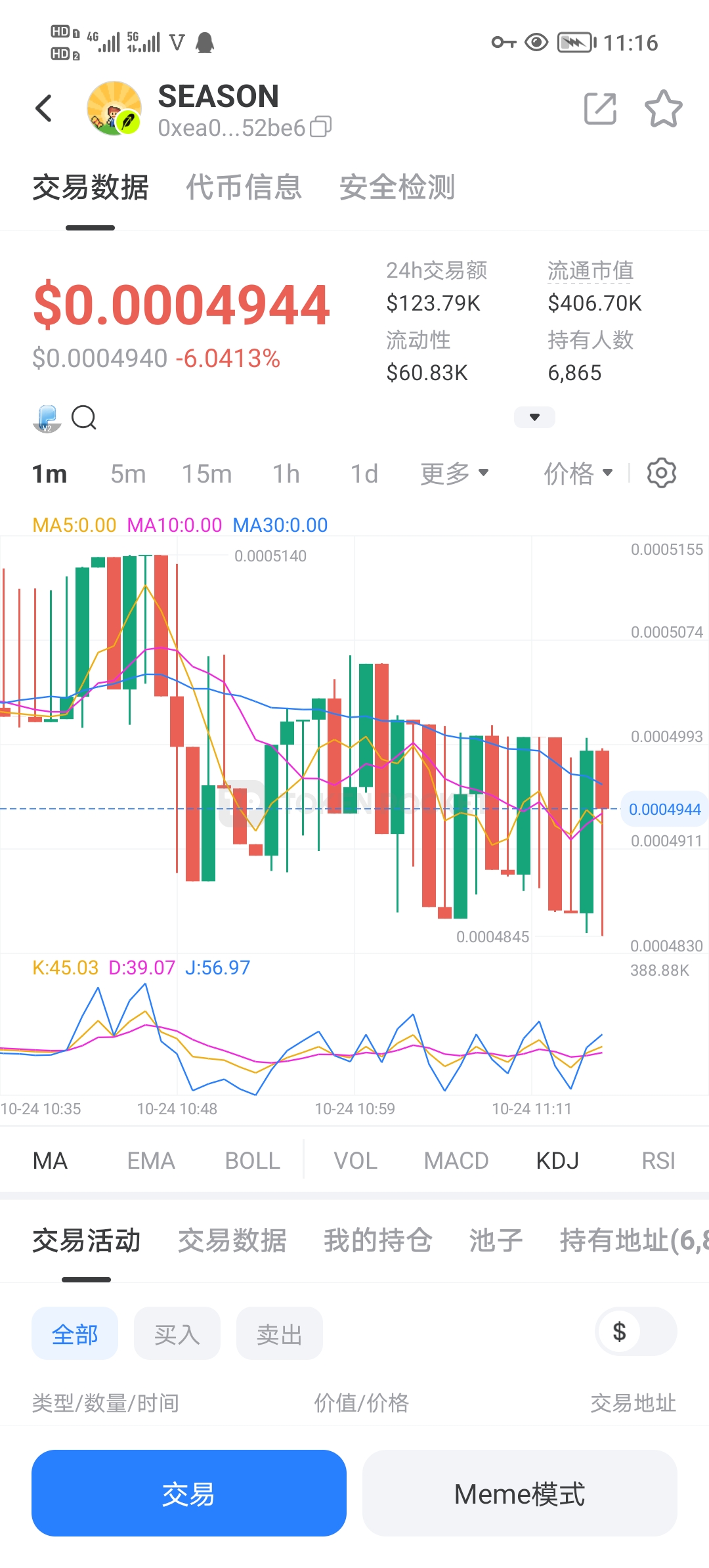Select the 1d timeframe
The width and height of the screenshot is (709, 1568).
coord(364,473)
